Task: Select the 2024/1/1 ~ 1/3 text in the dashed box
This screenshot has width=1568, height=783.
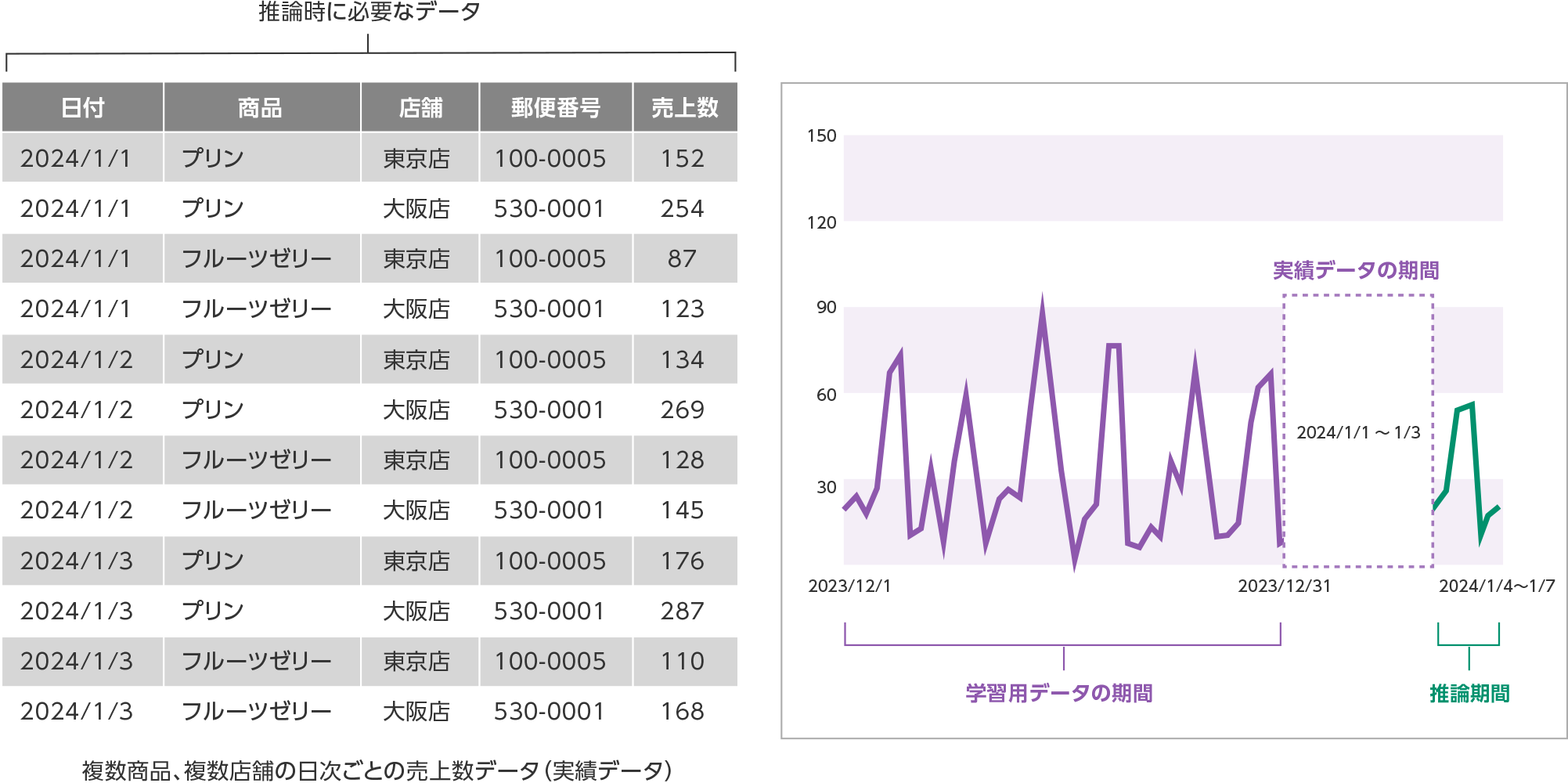Action: pyautogui.click(x=1358, y=432)
